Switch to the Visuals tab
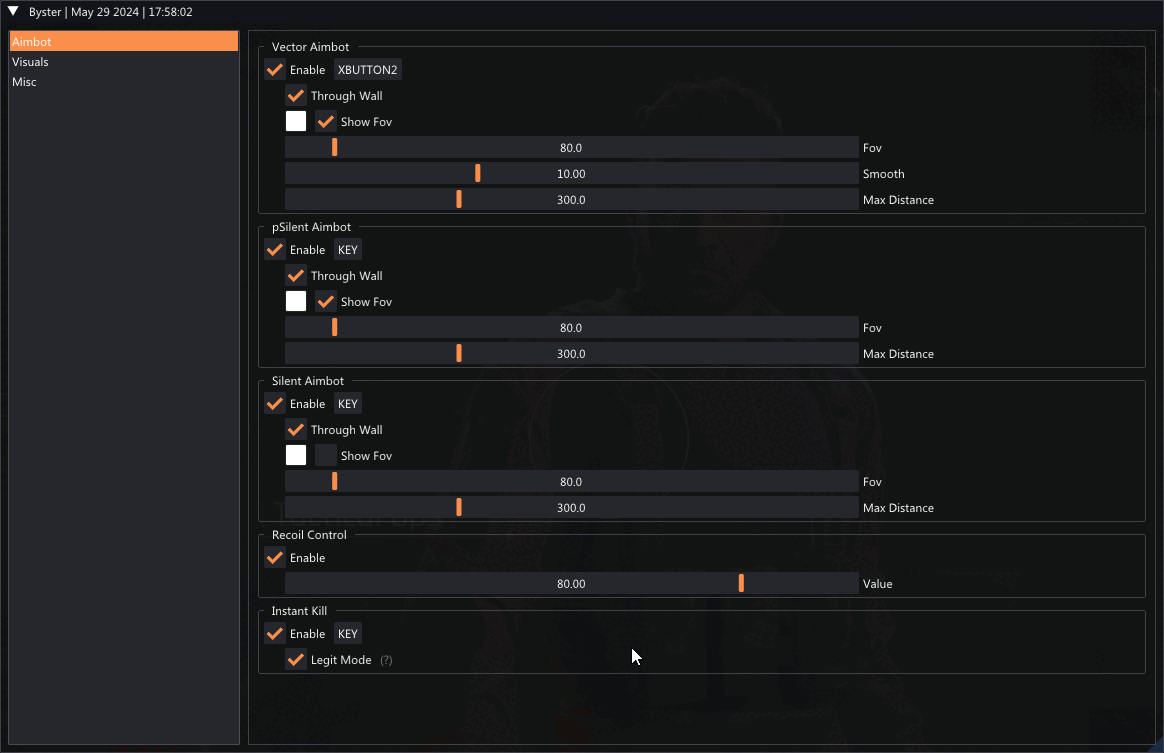This screenshot has height=753, width=1164. 124,62
